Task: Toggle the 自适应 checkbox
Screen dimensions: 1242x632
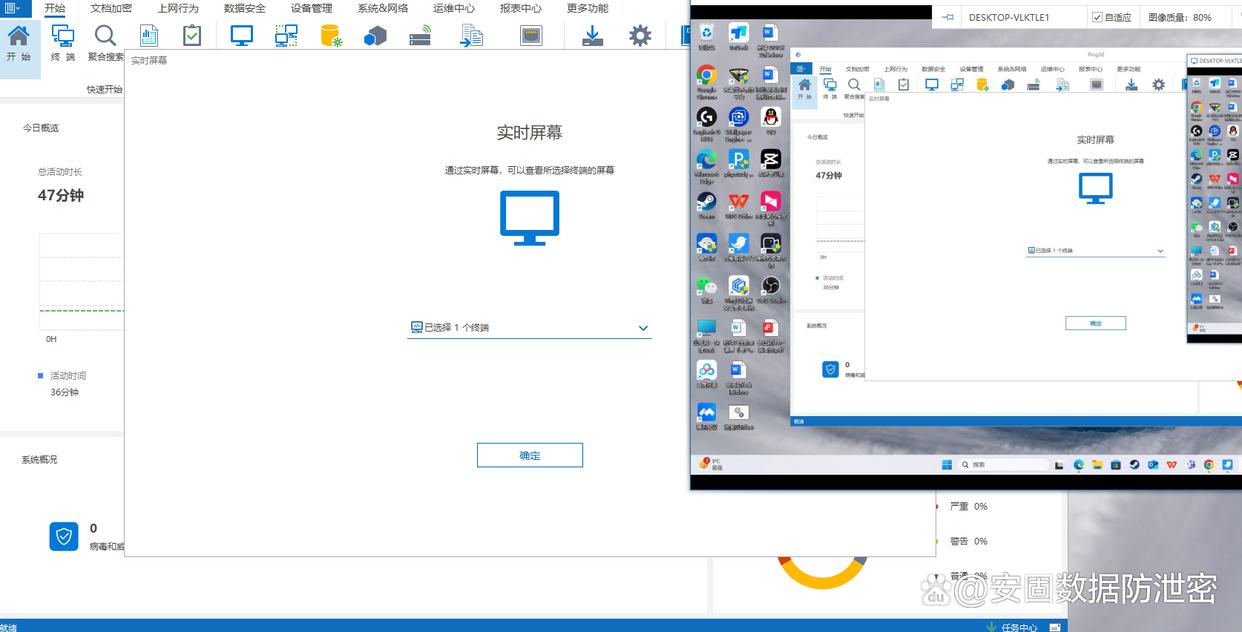Action: point(1097,18)
